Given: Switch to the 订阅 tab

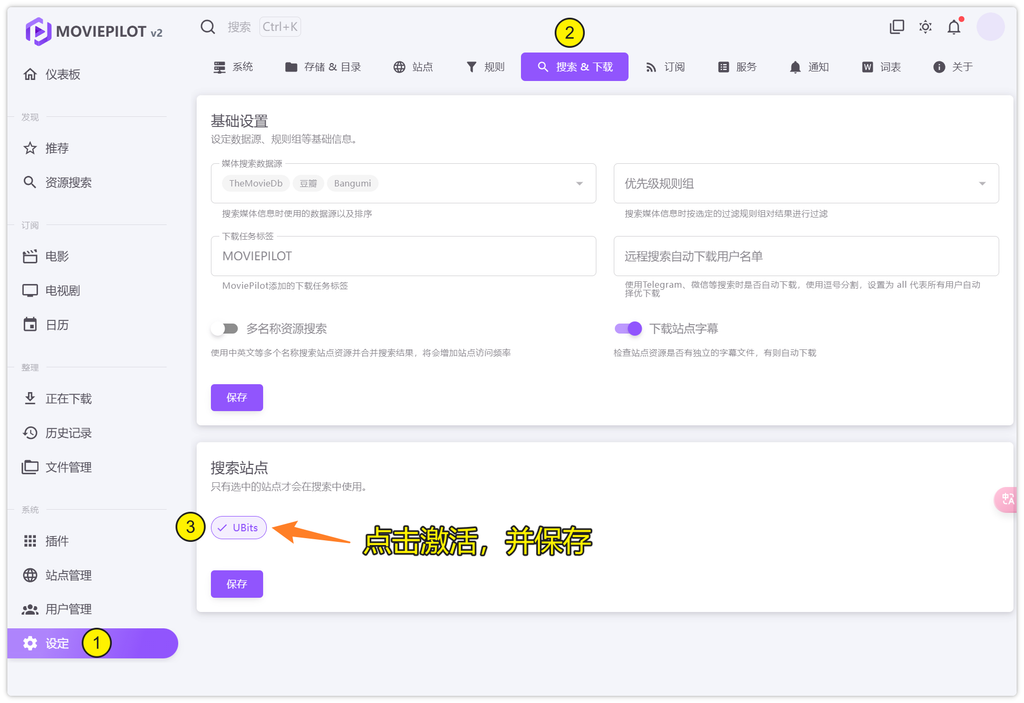Looking at the screenshot, I should [x=665, y=67].
